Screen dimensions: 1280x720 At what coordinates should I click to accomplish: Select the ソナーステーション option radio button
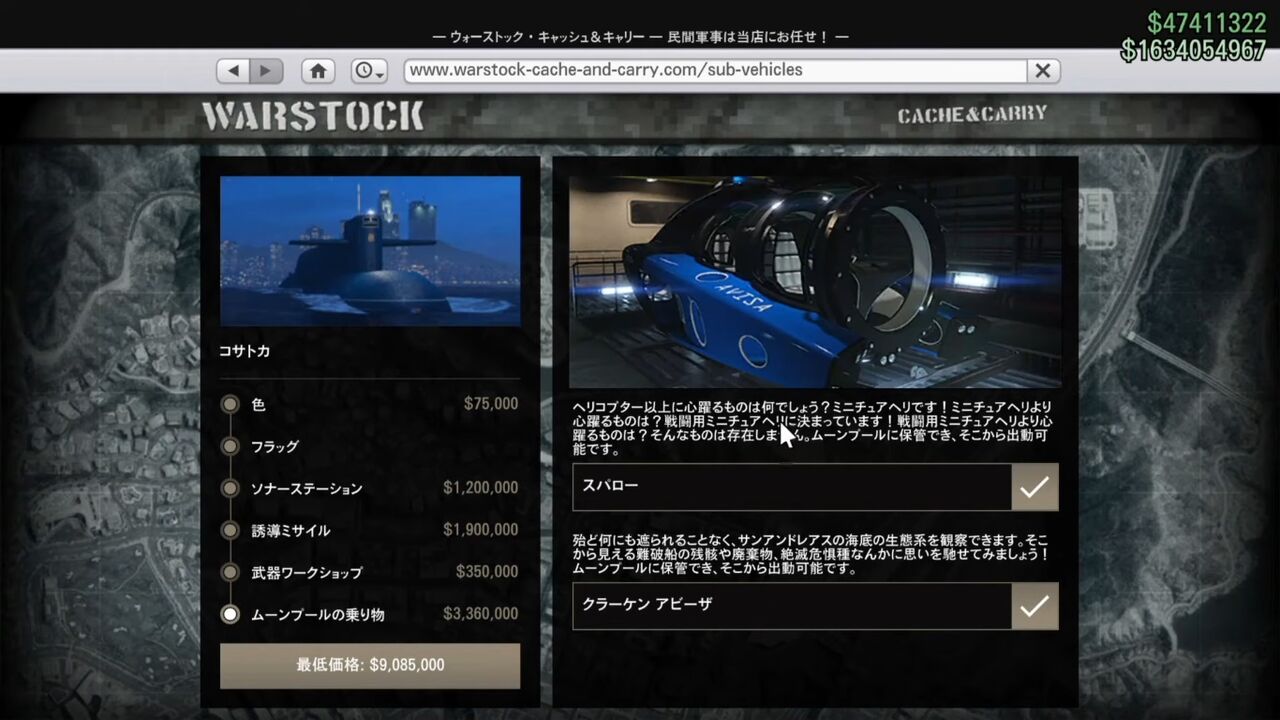pos(230,488)
